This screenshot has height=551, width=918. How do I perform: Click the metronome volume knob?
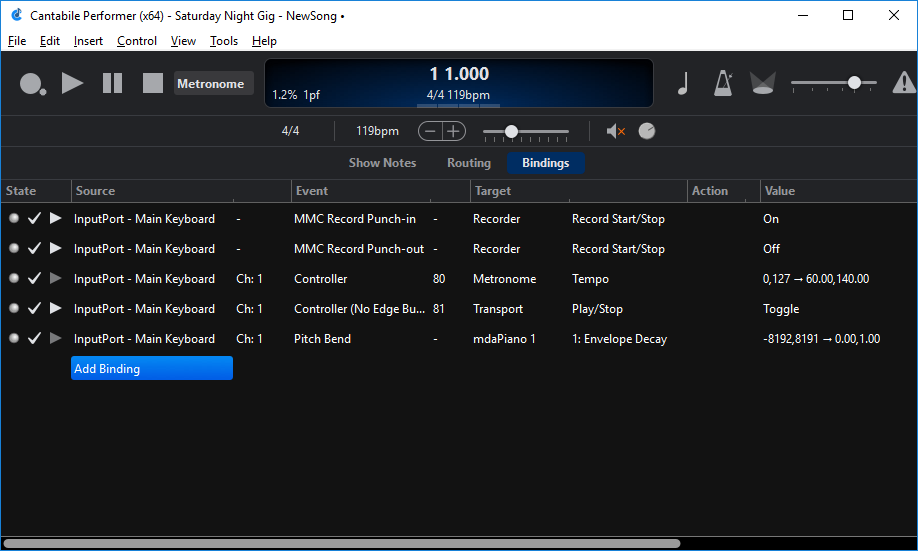point(646,131)
